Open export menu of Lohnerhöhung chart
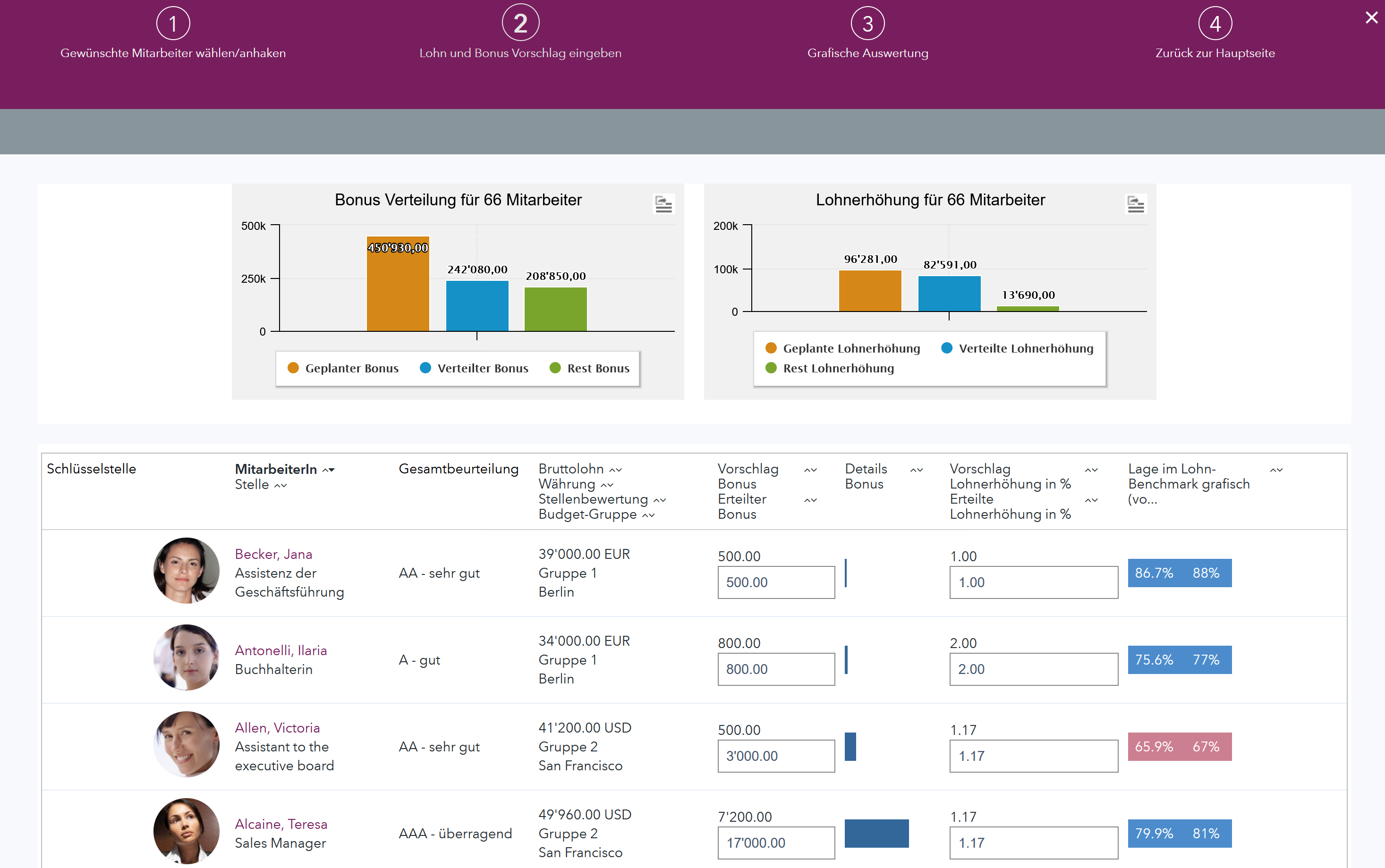 click(1135, 204)
